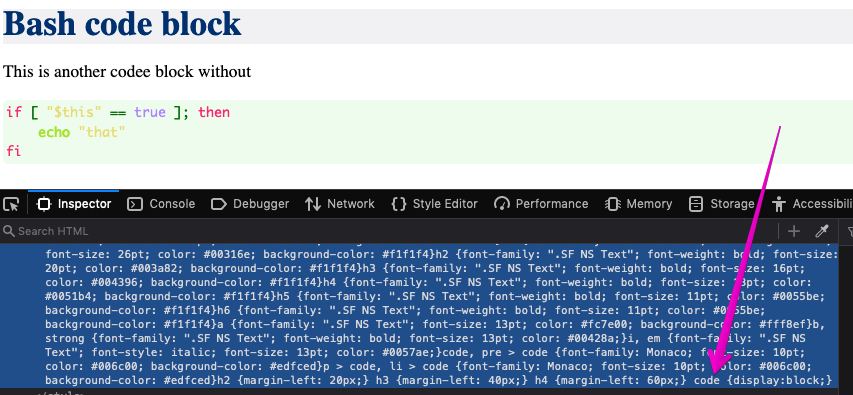The width and height of the screenshot is (853, 395).
Task: Open the Network tab
Action: pyautogui.click(x=339, y=204)
